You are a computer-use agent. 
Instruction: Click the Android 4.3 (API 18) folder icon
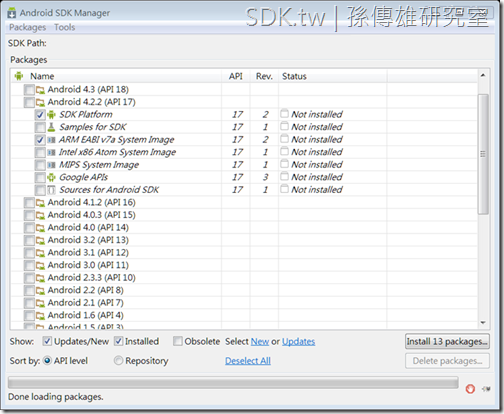pos(40,90)
